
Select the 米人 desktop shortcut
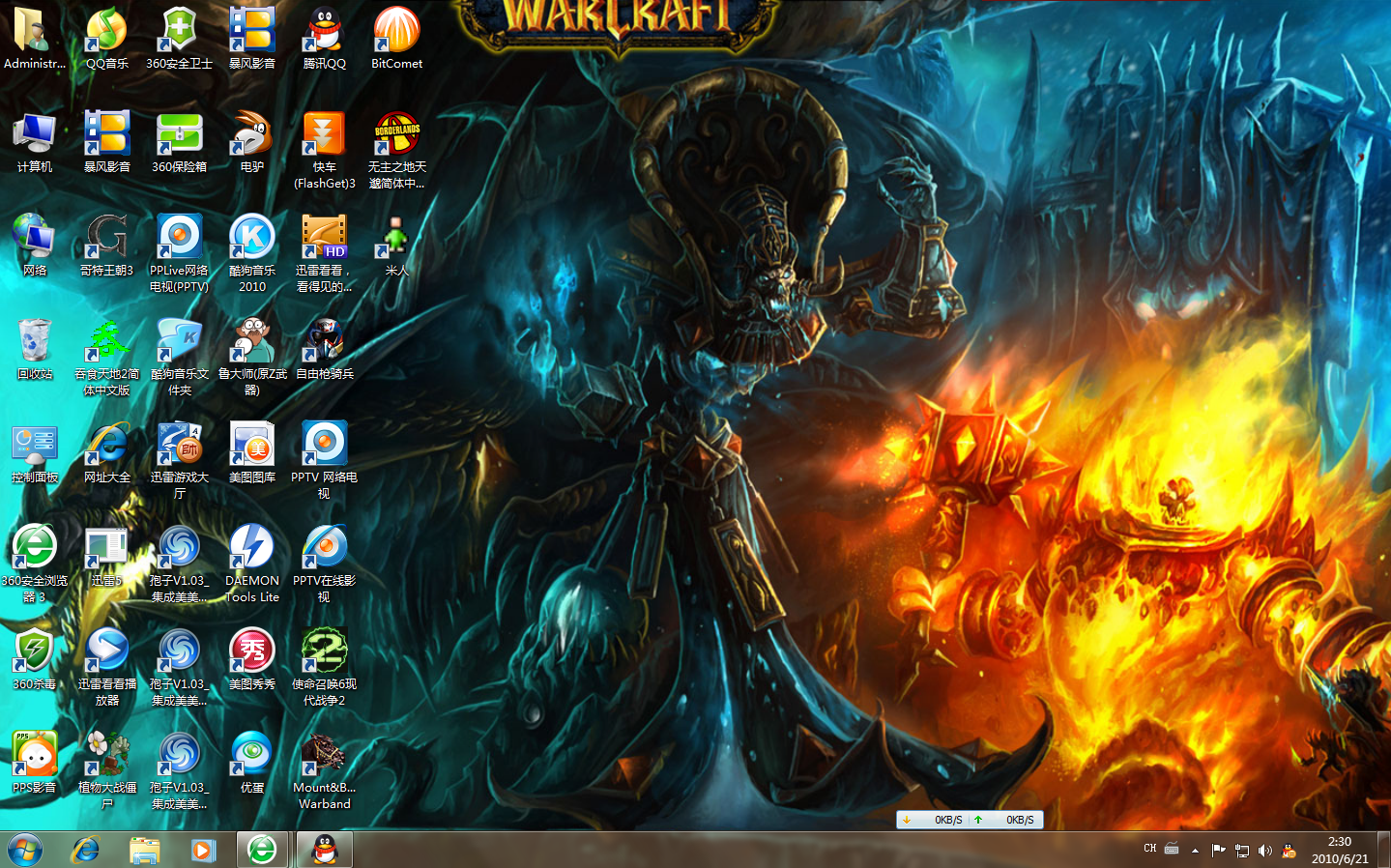(x=396, y=246)
